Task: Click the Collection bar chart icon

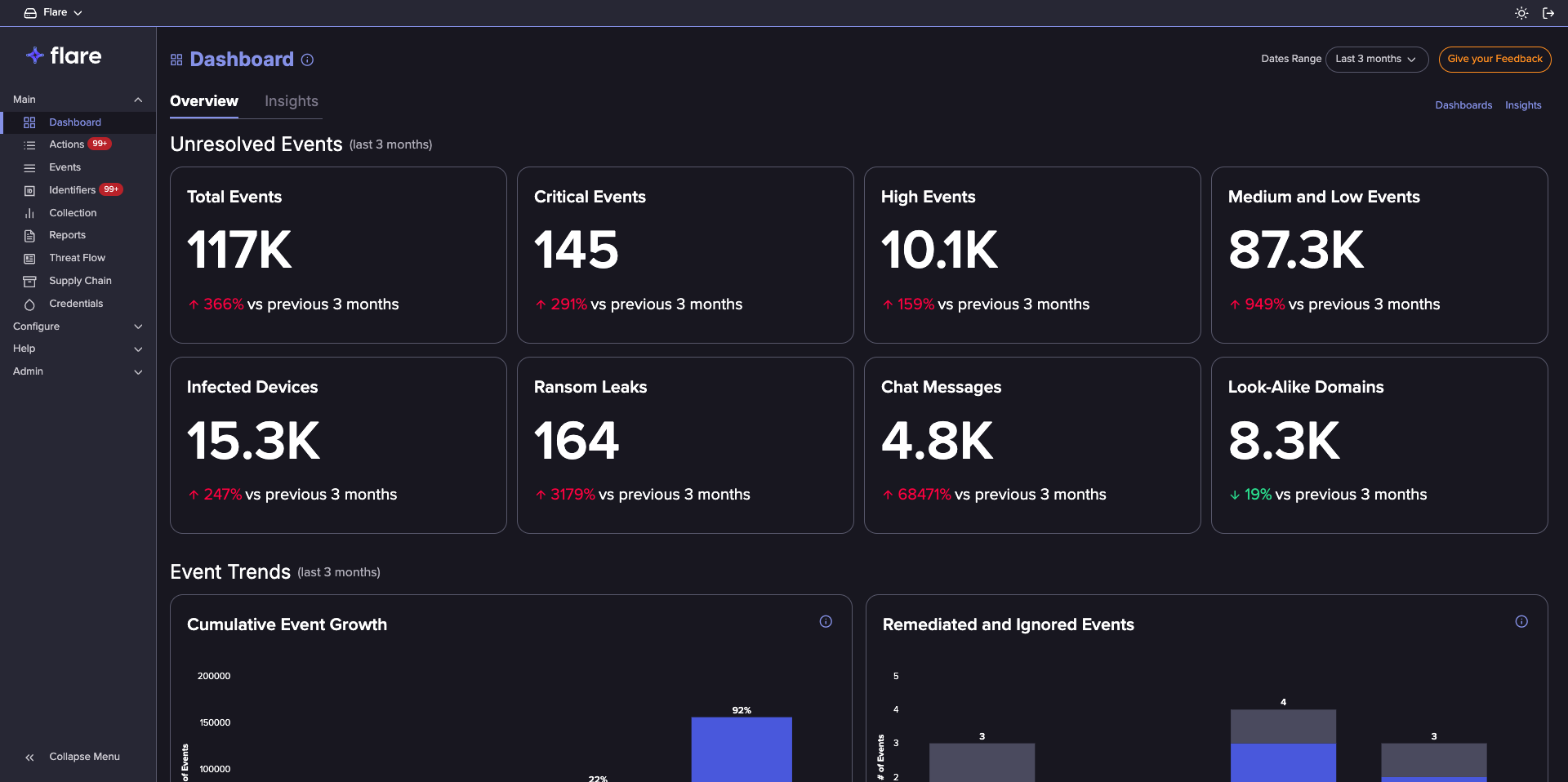Action: pyautogui.click(x=29, y=213)
